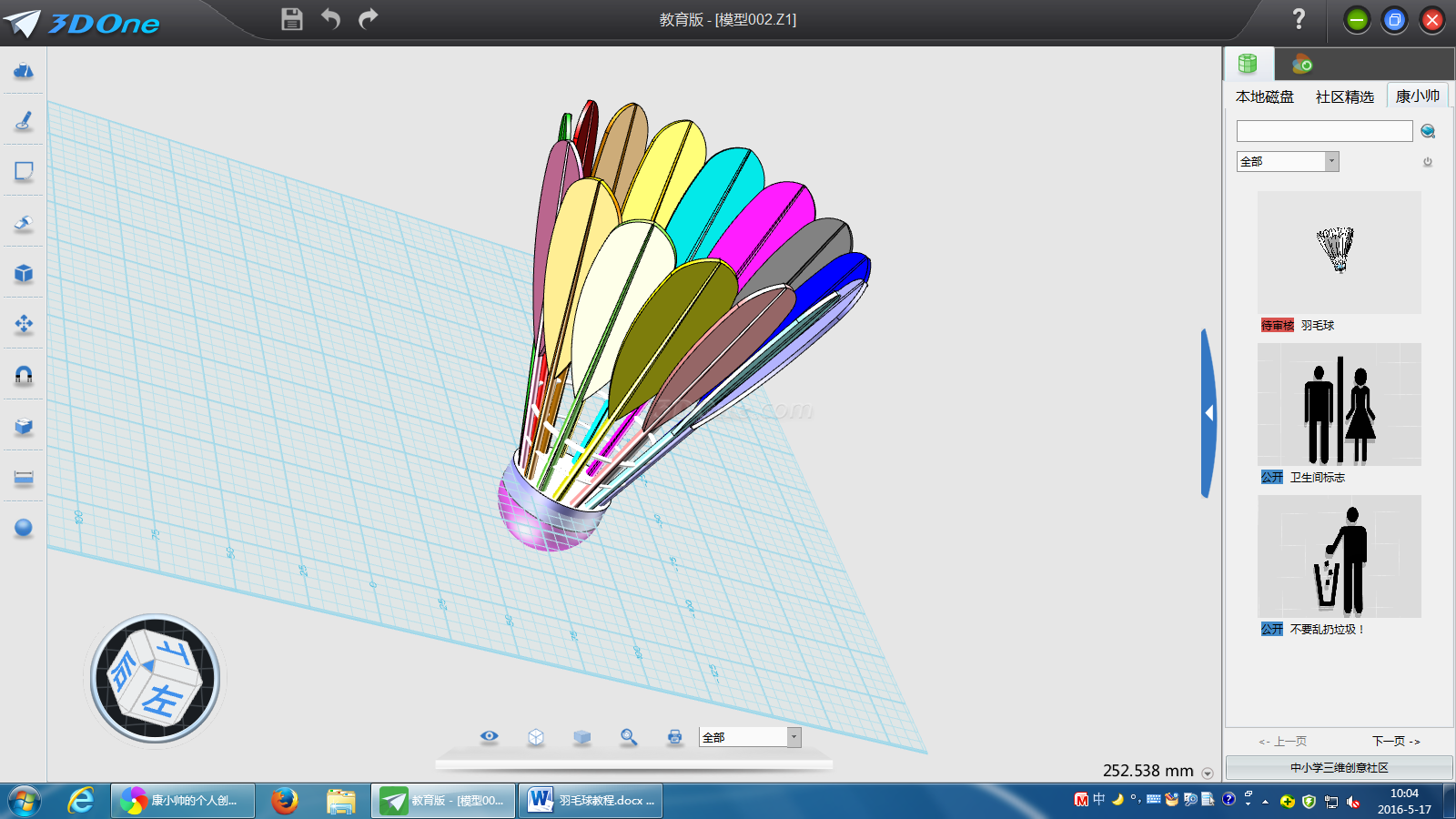
Task: Open the sketch drawing pencil tool
Action: tap(24, 120)
